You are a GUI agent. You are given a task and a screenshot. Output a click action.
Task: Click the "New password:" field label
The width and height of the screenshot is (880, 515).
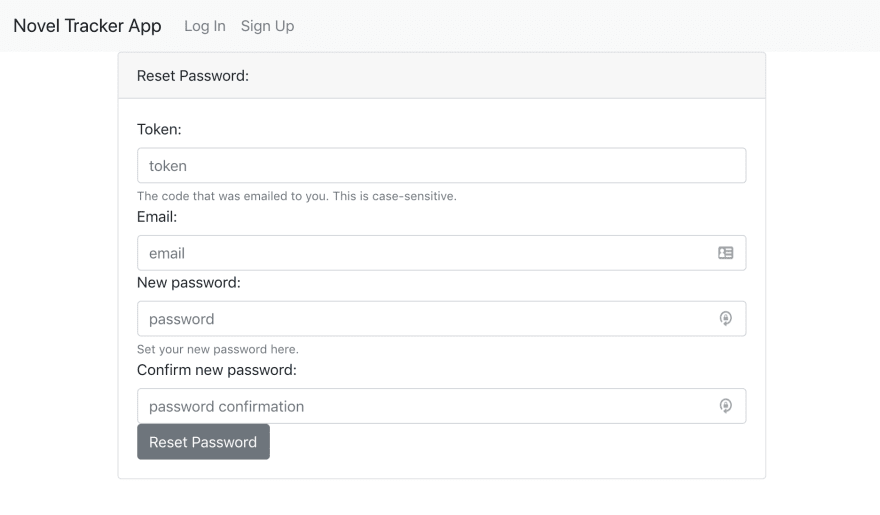[x=189, y=283]
